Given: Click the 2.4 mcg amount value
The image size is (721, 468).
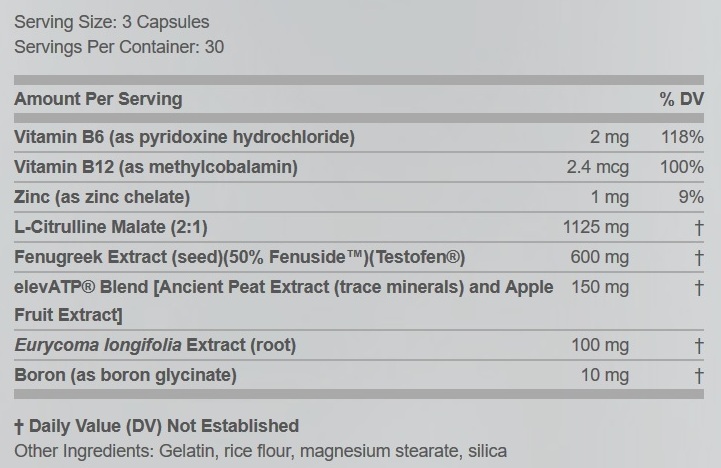Looking at the screenshot, I should tap(597, 167).
